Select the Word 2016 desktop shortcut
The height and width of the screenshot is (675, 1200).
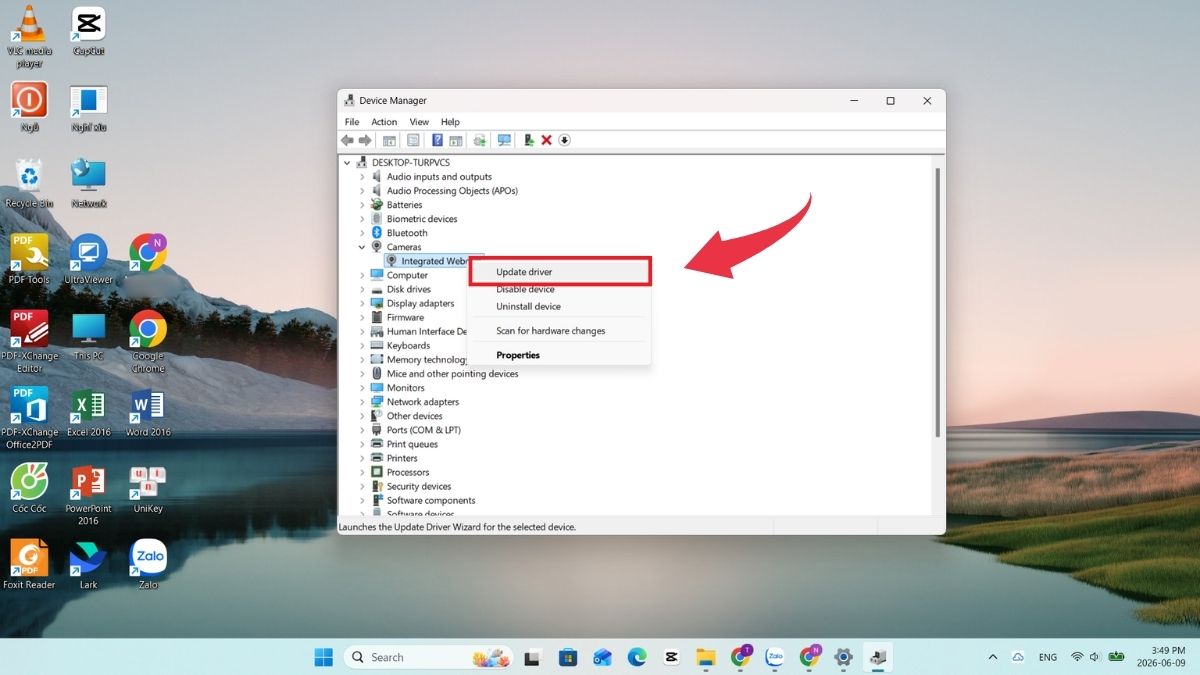148,412
